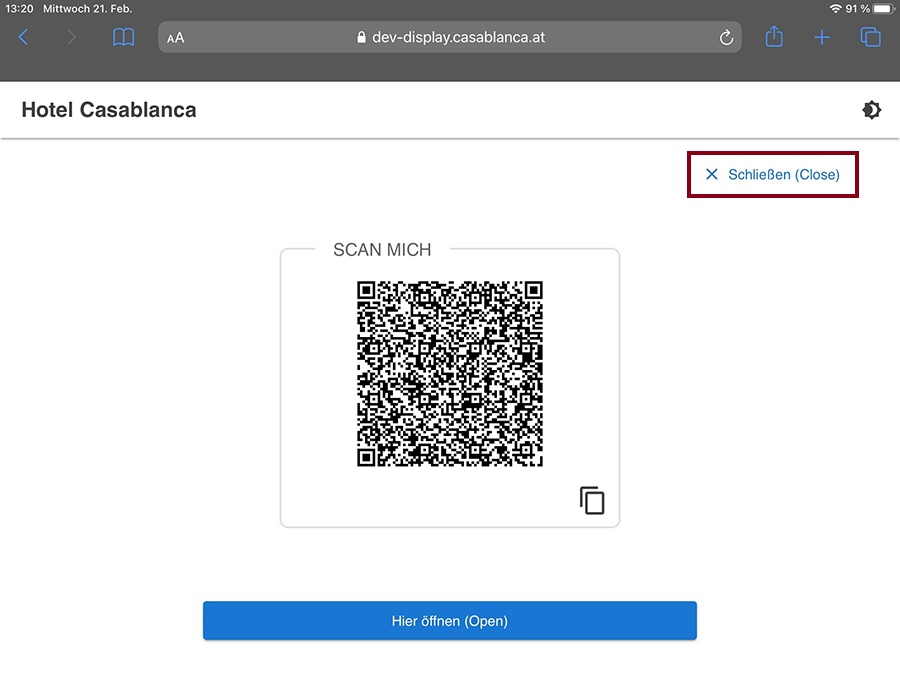Copy the QR code link
Viewport: 900px width, 675px height.
[592, 500]
